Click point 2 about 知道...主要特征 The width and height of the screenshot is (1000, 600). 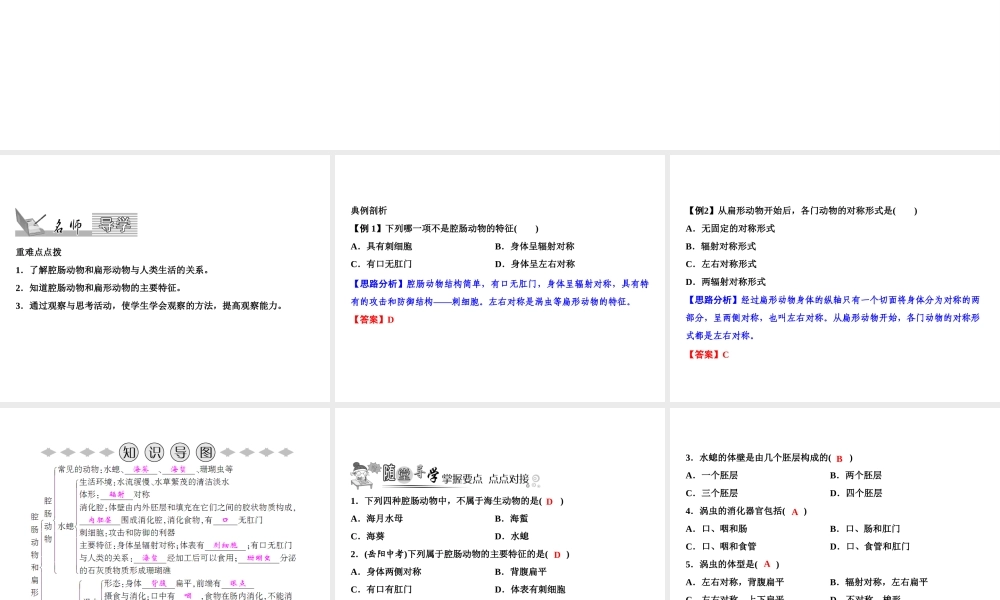point(99,288)
